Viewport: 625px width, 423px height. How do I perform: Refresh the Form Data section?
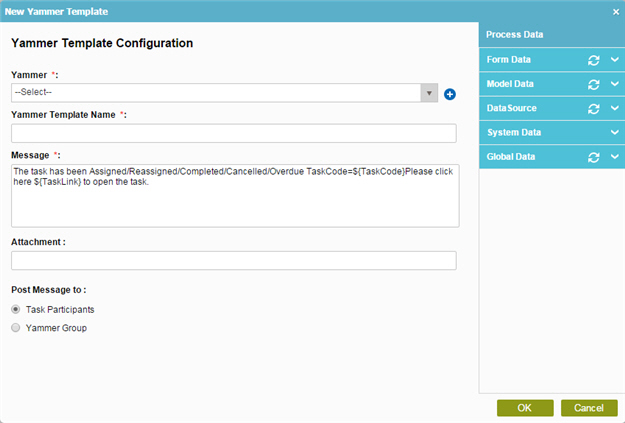click(594, 60)
